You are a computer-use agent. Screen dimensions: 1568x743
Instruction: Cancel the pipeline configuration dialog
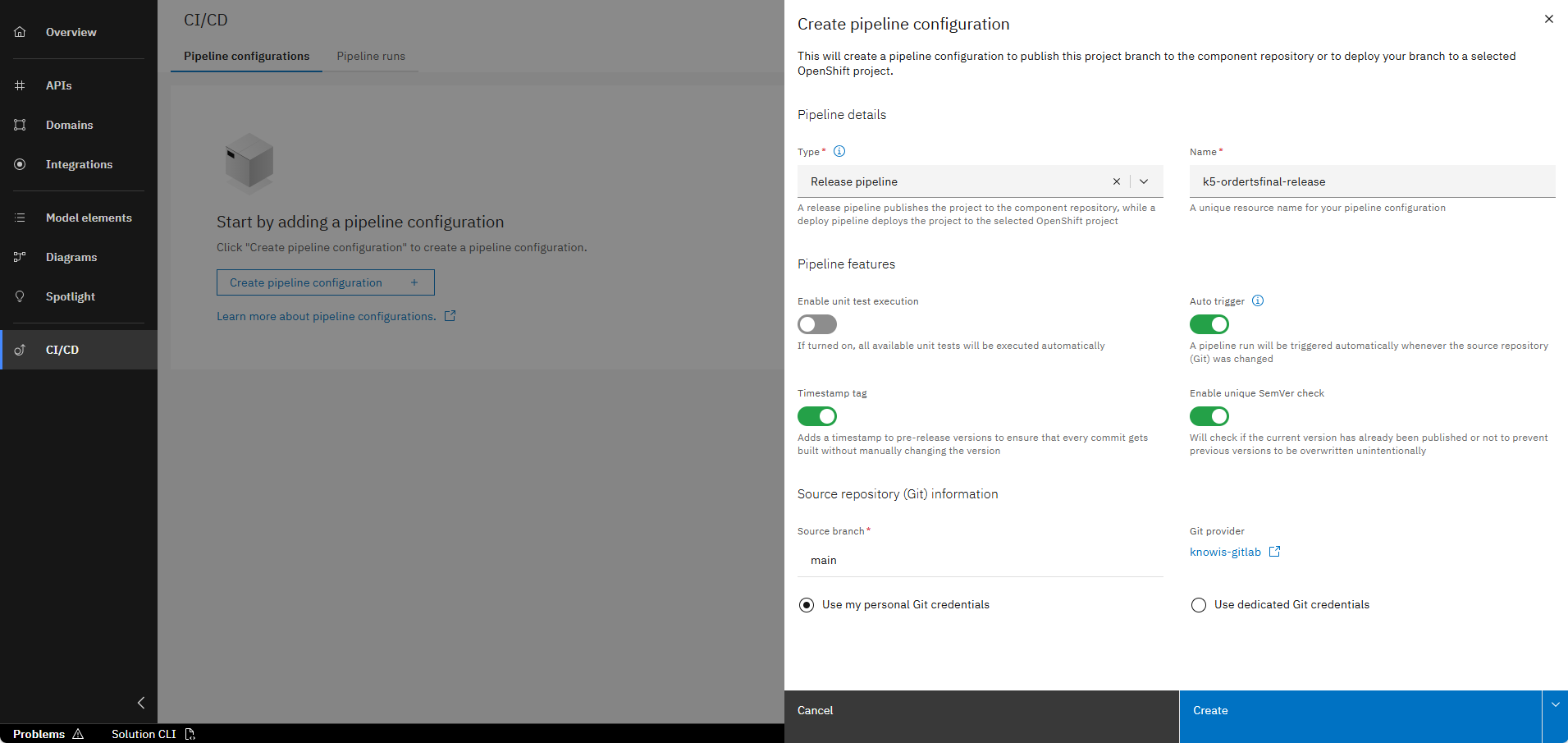(815, 710)
